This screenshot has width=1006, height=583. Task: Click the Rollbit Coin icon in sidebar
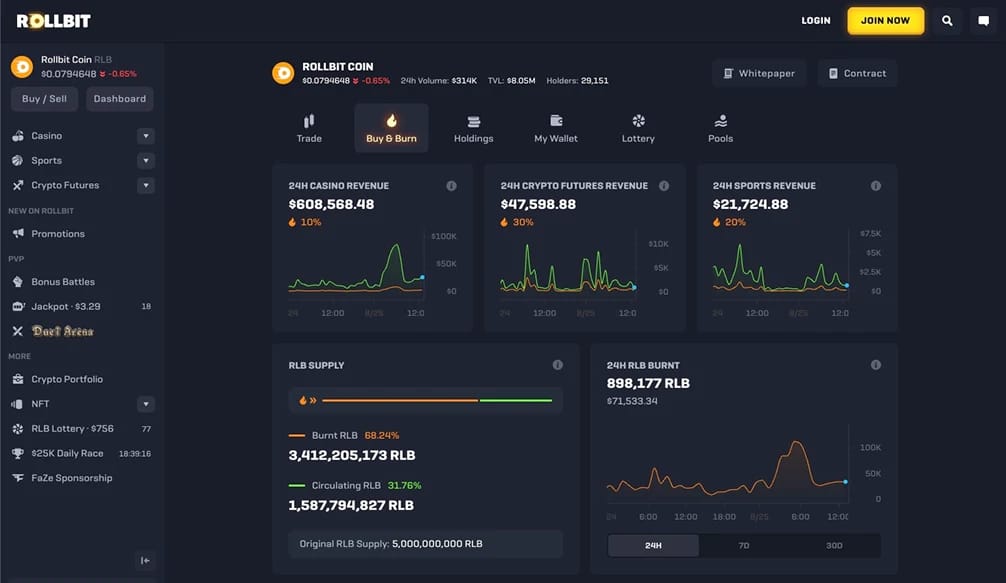tap(22, 66)
